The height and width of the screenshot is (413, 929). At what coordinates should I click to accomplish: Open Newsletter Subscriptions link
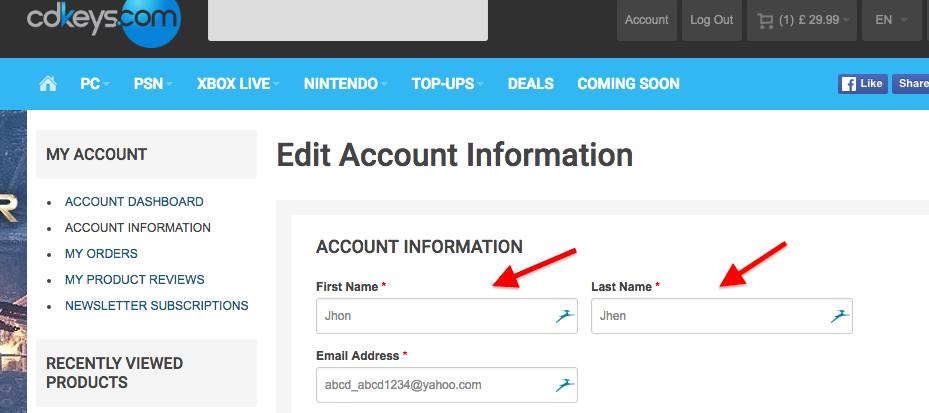pos(156,306)
